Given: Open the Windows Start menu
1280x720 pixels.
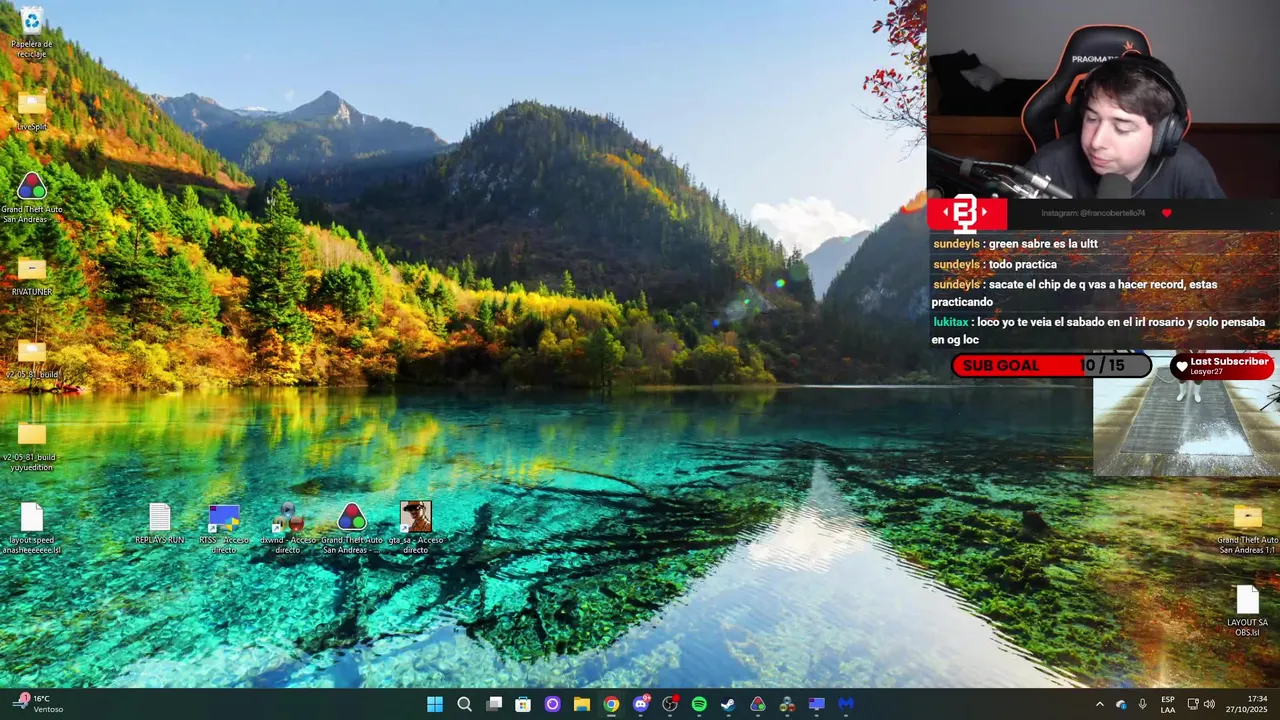Looking at the screenshot, I should (435, 704).
